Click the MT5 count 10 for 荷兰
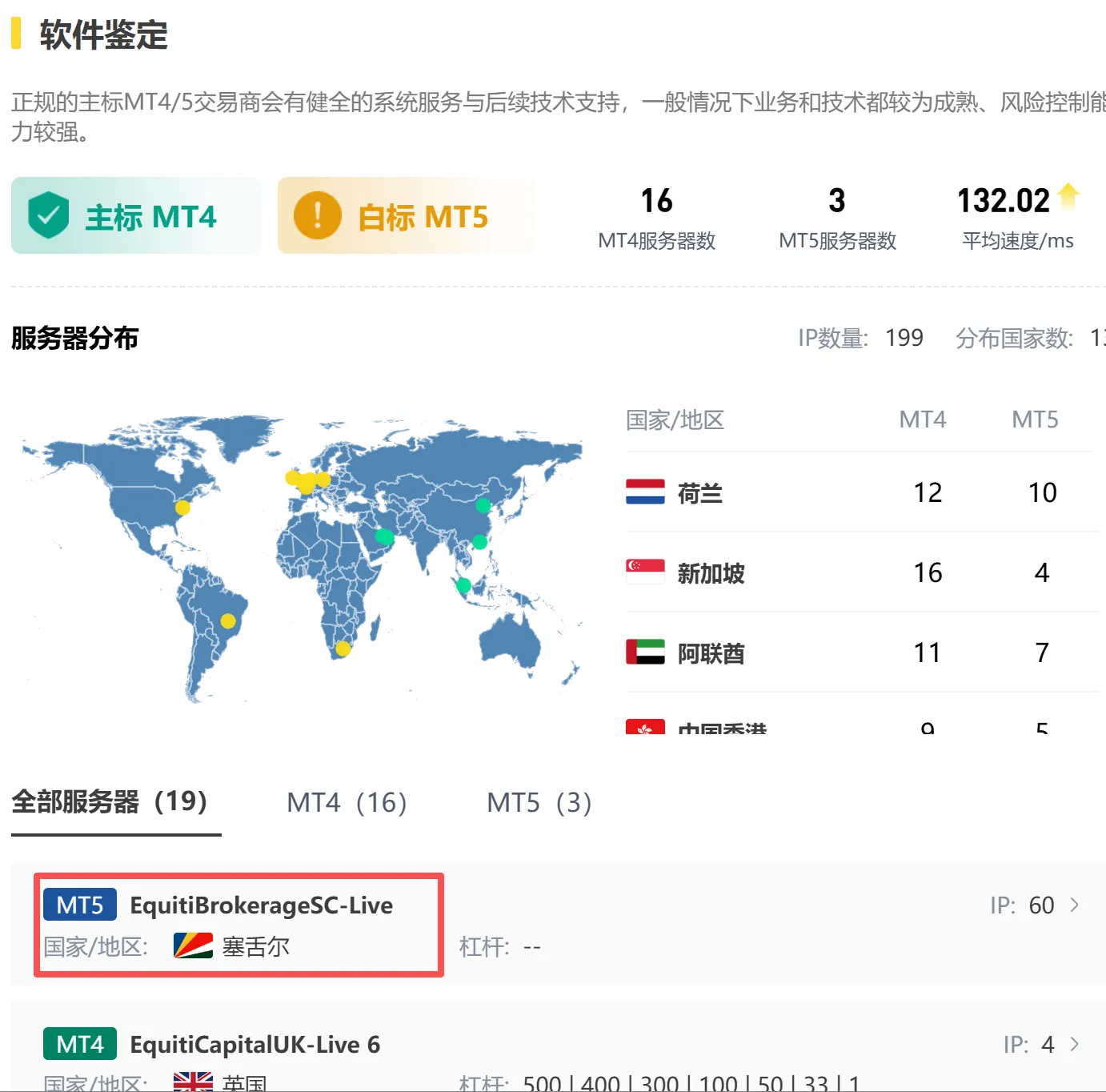Screen dimensions: 1106x1092 [1042, 492]
